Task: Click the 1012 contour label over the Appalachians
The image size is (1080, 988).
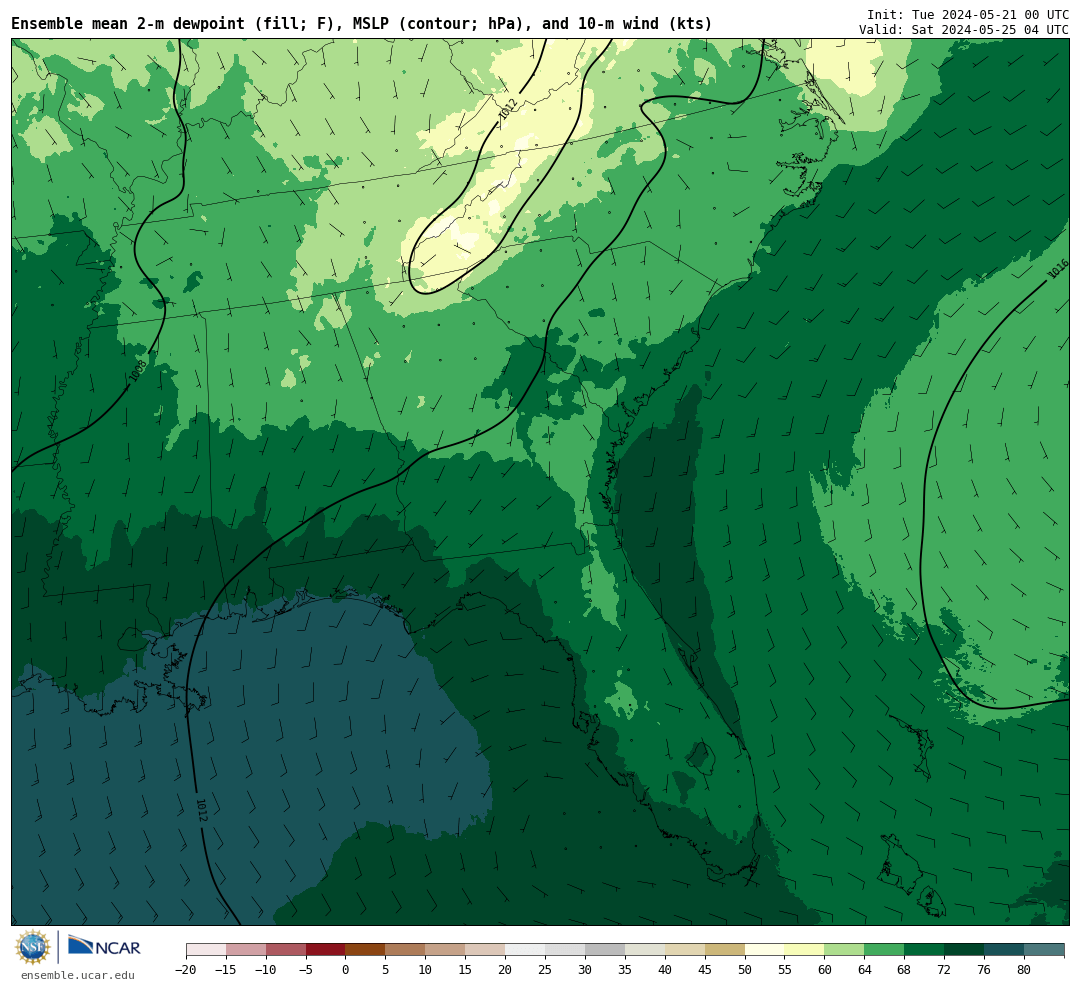Action: [508, 109]
